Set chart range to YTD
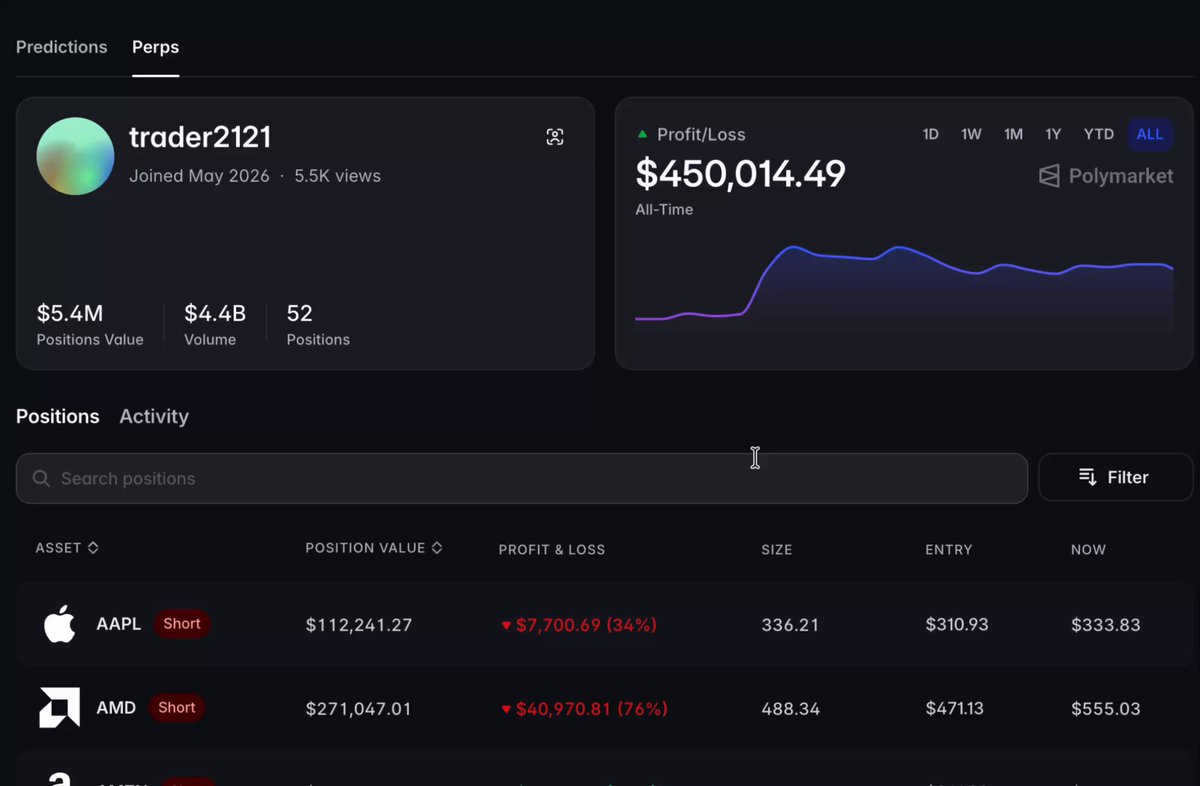1200x786 pixels. [x=1099, y=134]
